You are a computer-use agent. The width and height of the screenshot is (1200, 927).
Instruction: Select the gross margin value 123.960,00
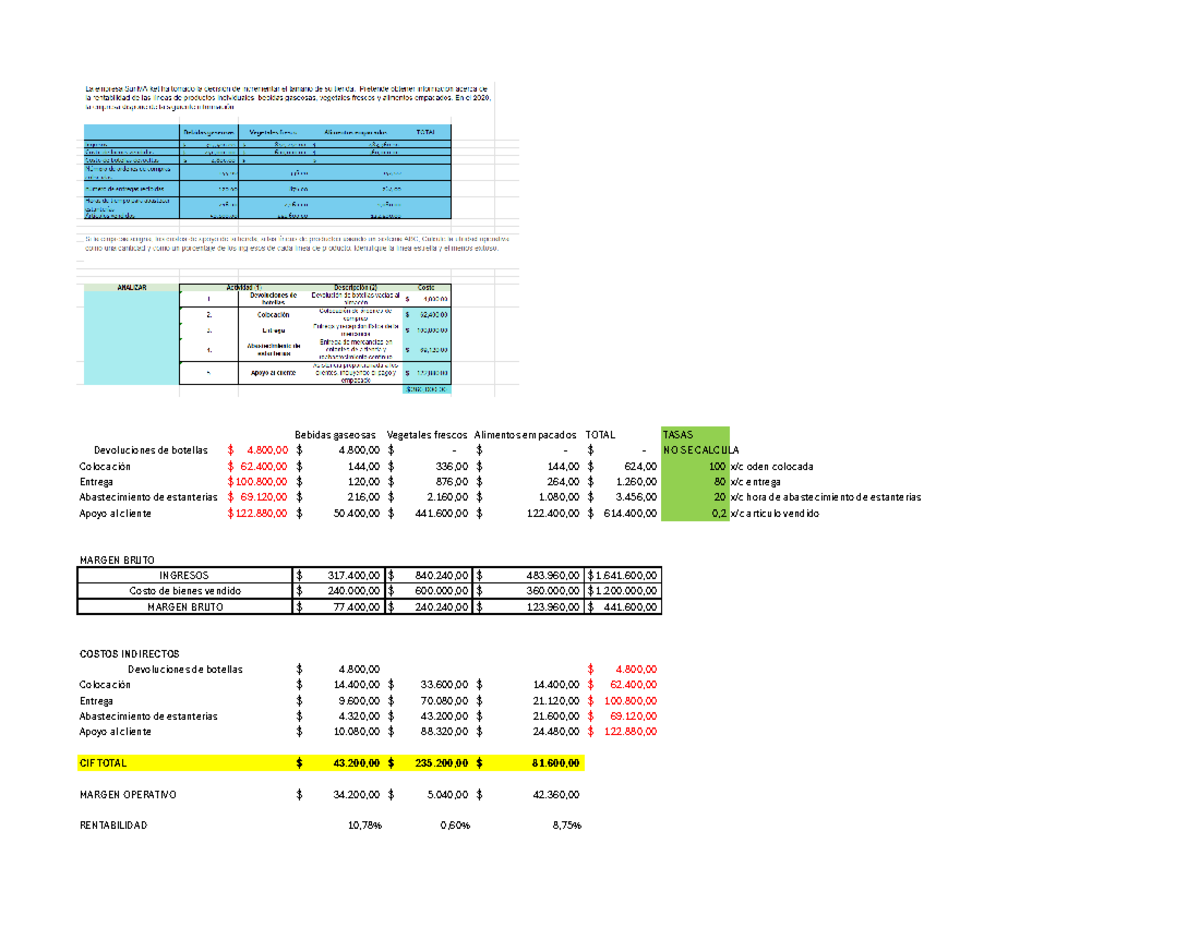pyautogui.click(x=551, y=607)
